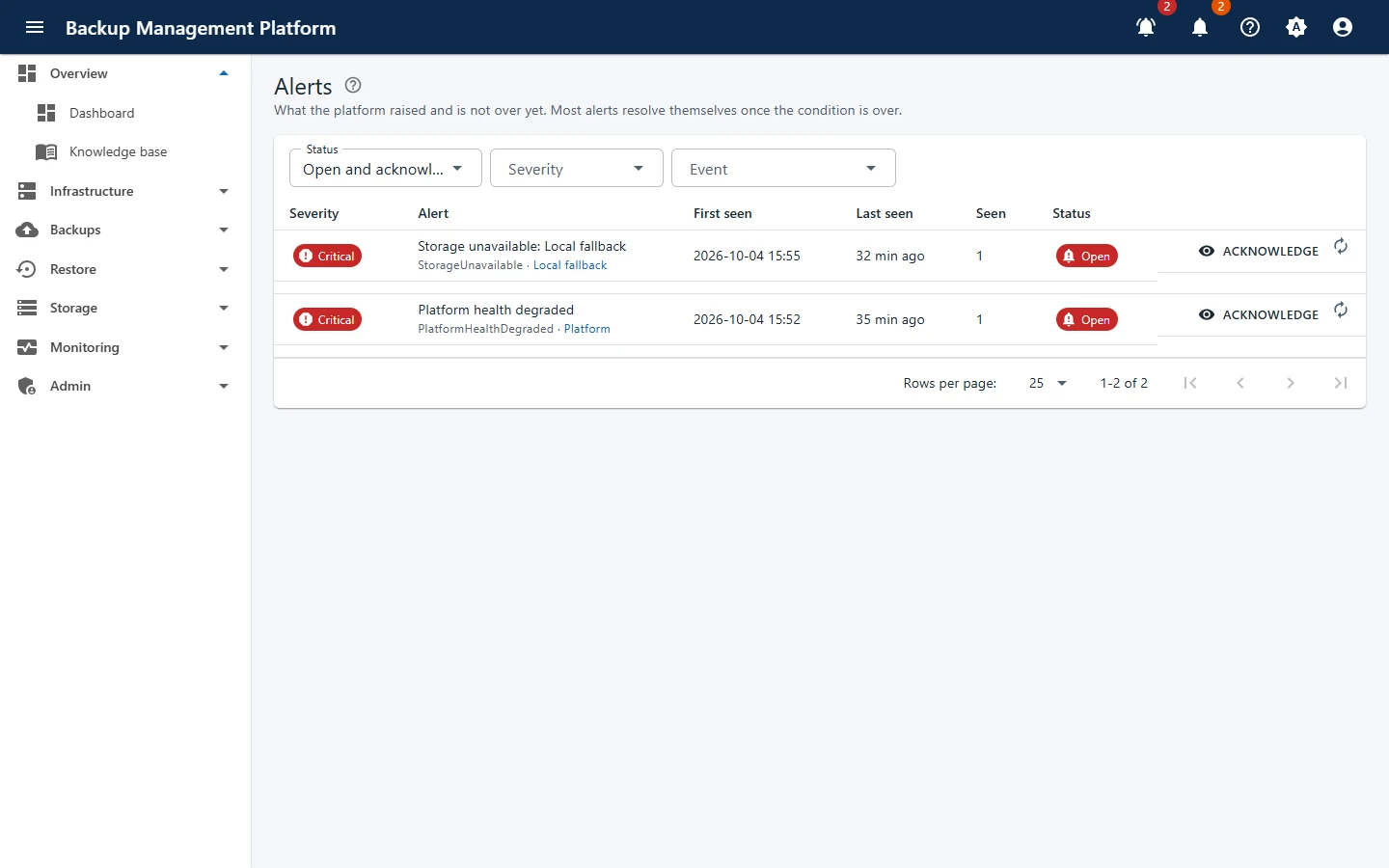Open the Platform link under health degraded
The height and width of the screenshot is (868, 1389).
(x=586, y=329)
